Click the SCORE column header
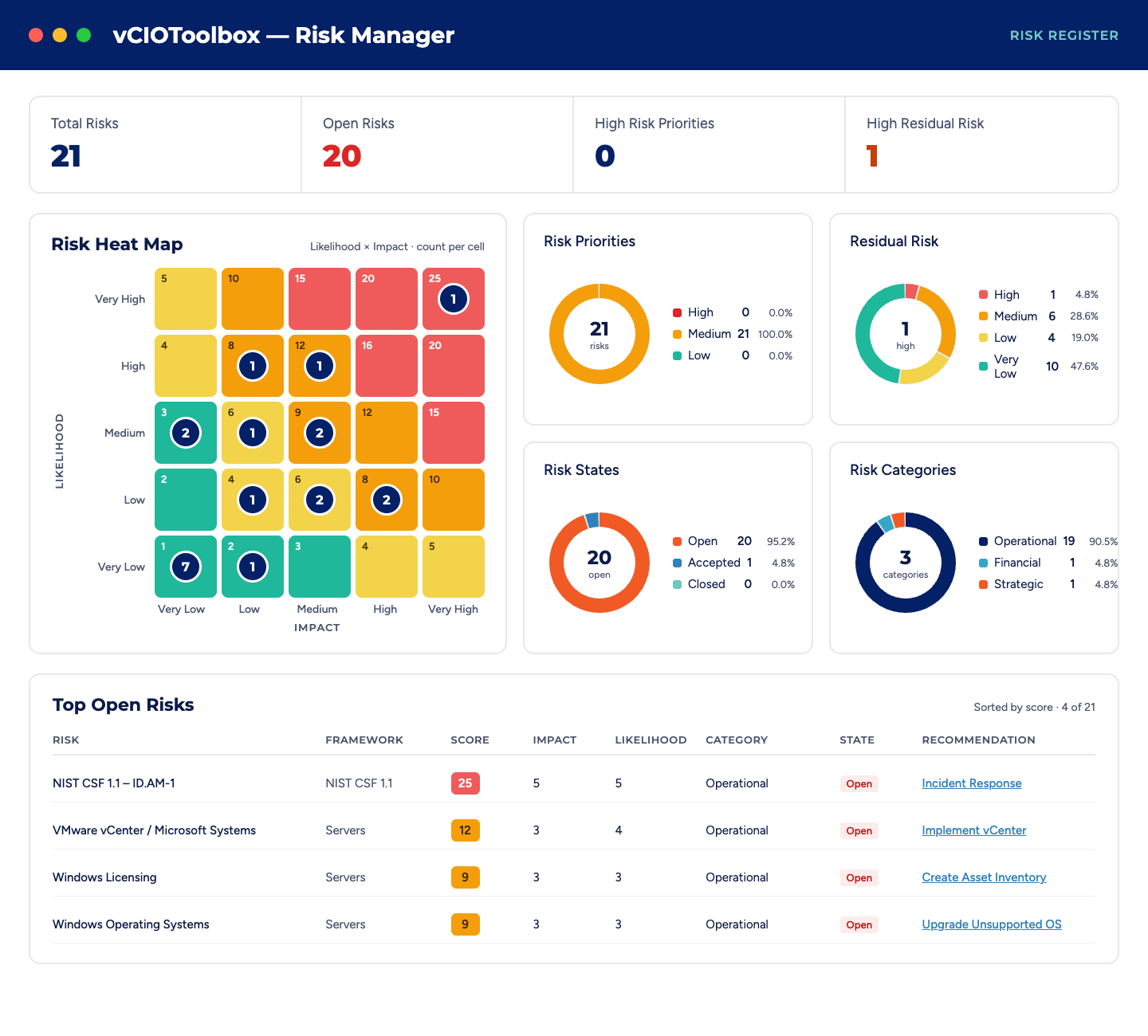Screen dimensions: 1148x1036 point(470,740)
